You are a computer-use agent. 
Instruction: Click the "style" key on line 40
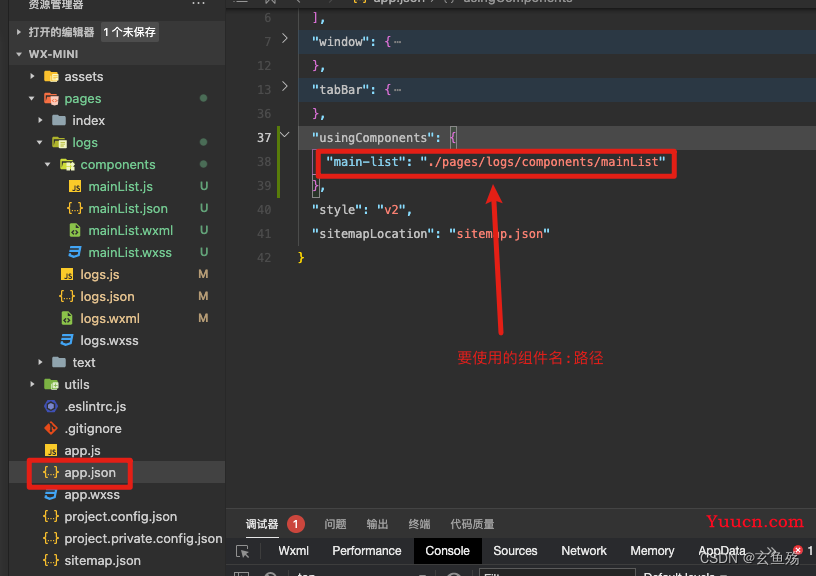pyautogui.click(x=337, y=210)
